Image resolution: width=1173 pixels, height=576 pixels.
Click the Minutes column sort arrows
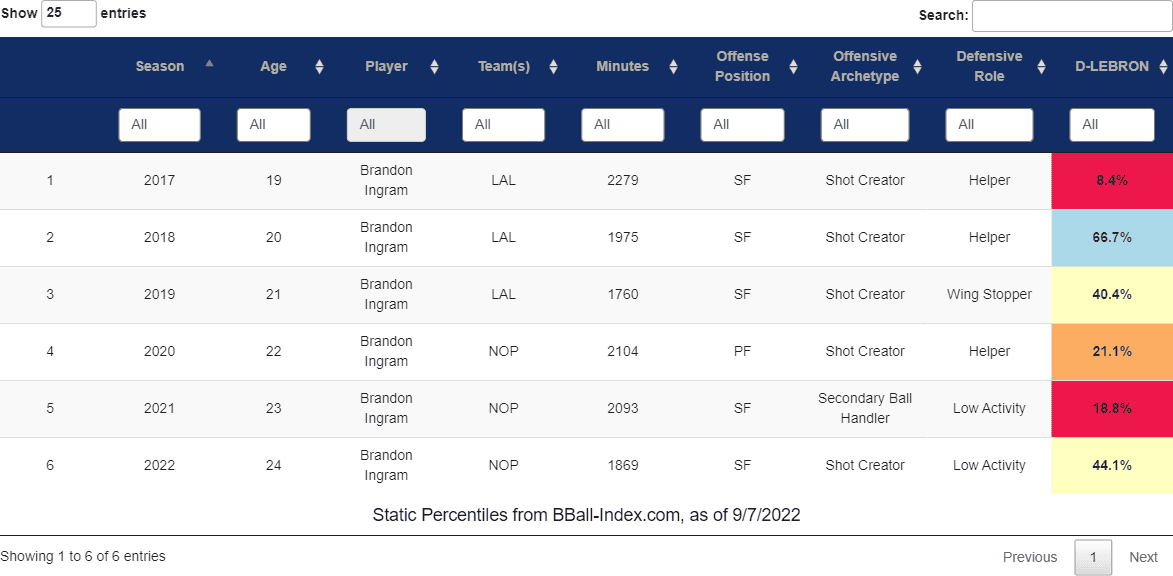click(673, 67)
